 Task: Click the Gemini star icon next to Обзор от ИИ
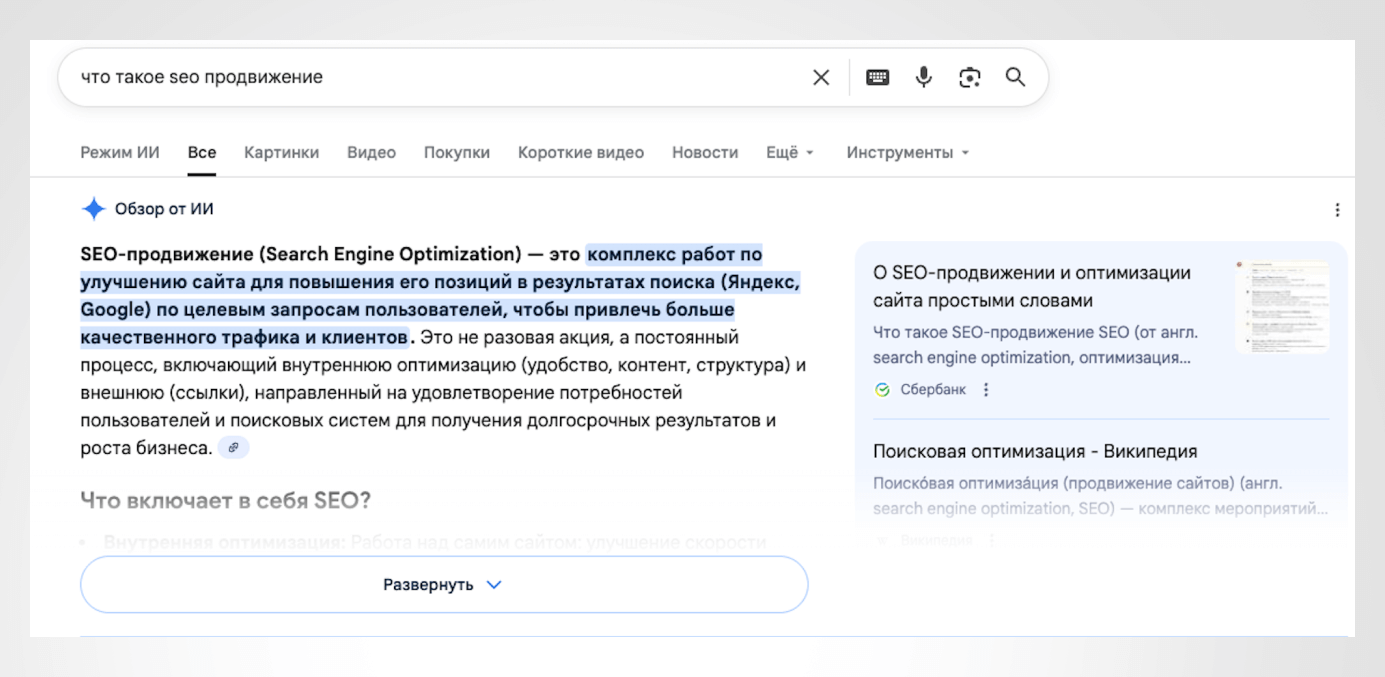point(93,208)
